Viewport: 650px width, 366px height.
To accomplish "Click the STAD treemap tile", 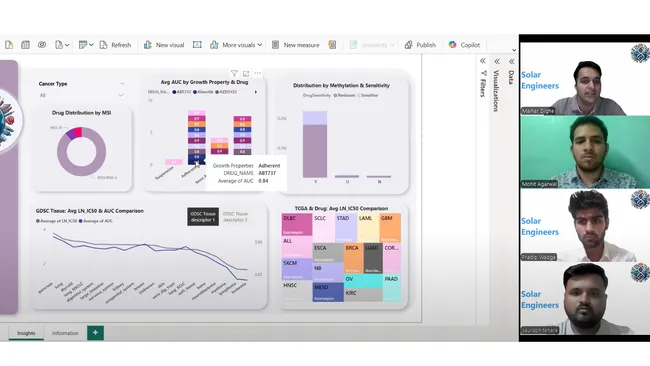I will (x=346, y=228).
